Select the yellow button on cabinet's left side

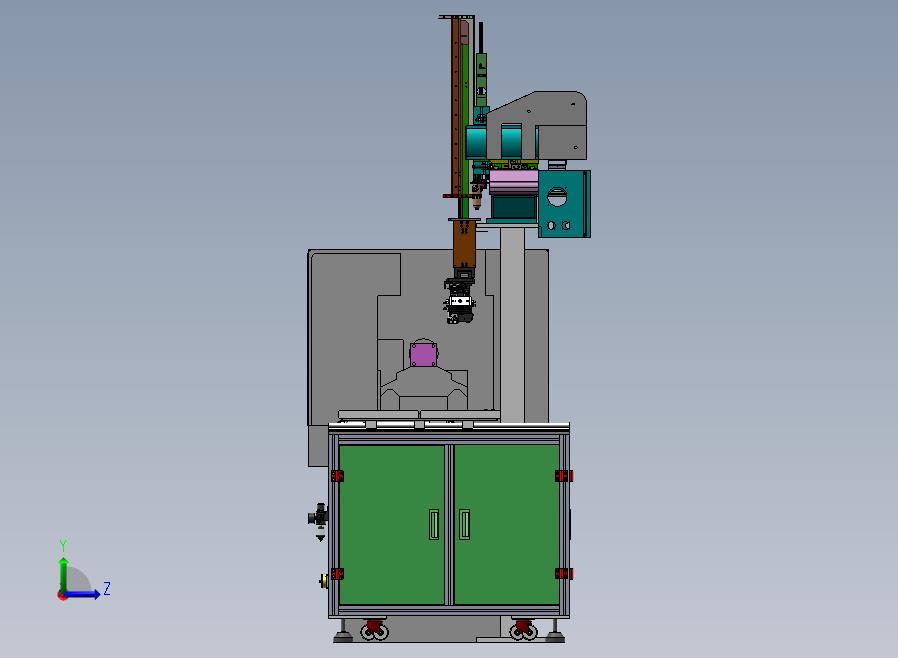click(x=324, y=581)
